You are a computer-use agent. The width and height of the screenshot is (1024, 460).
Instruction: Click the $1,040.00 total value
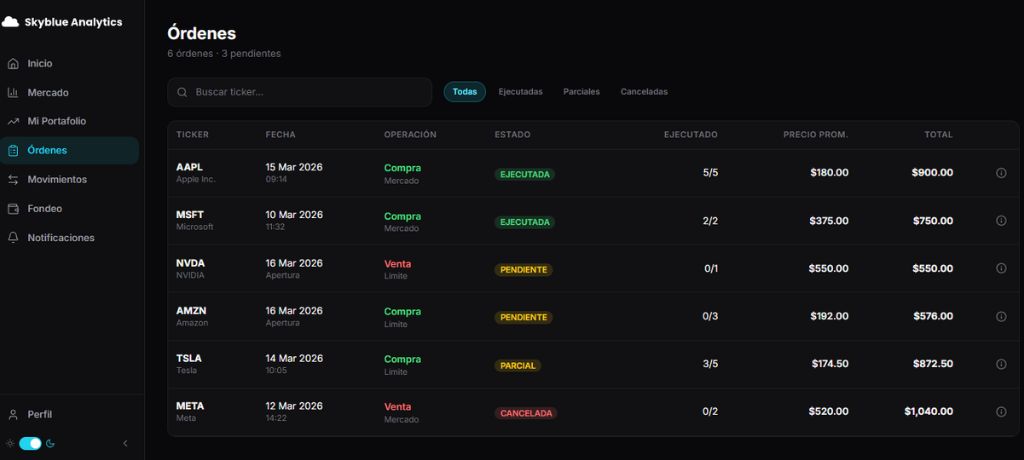(929, 412)
